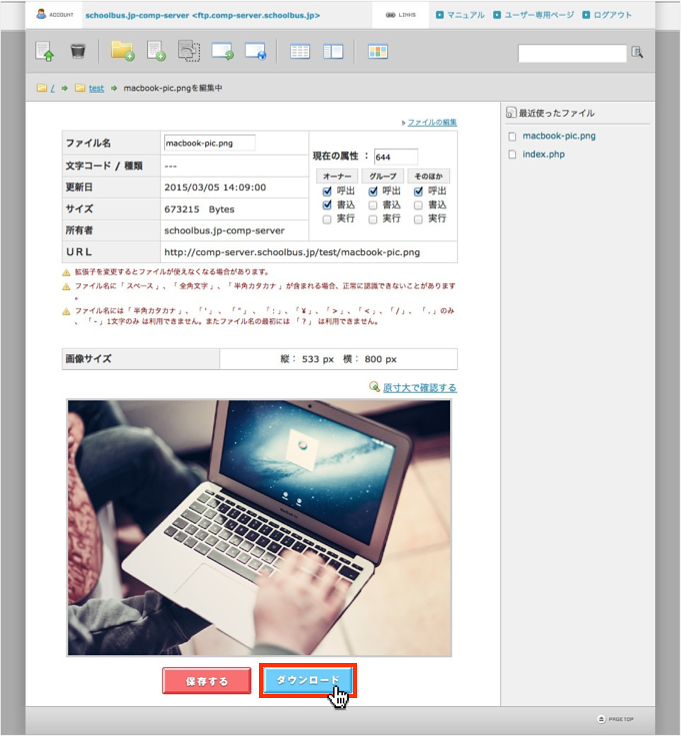This screenshot has width=681, height=736.
Task: Switch to the list table view icon
Action: pyautogui.click(x=300, y=51)
